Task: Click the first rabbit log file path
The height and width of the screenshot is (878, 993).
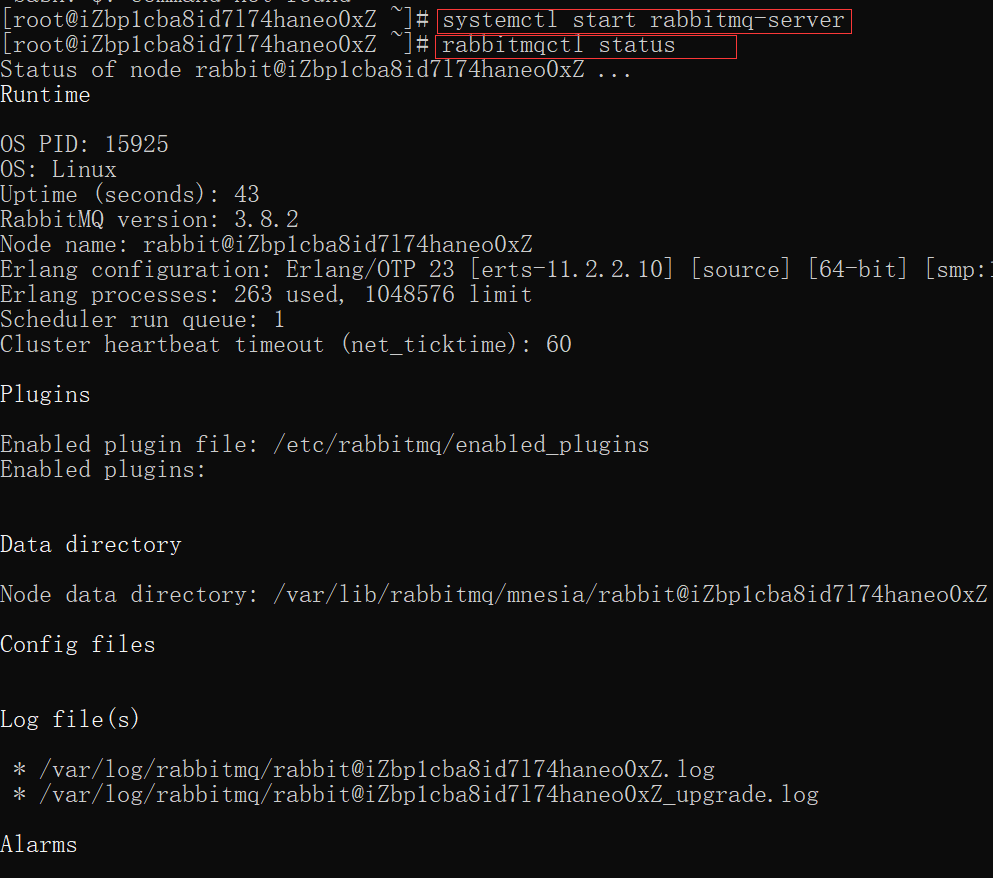Action: (377, 770)
